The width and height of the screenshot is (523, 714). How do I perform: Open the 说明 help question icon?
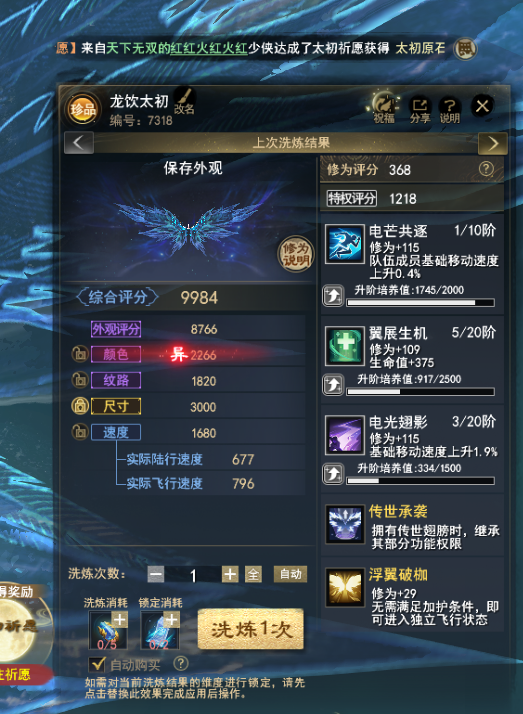coord(450,109)
